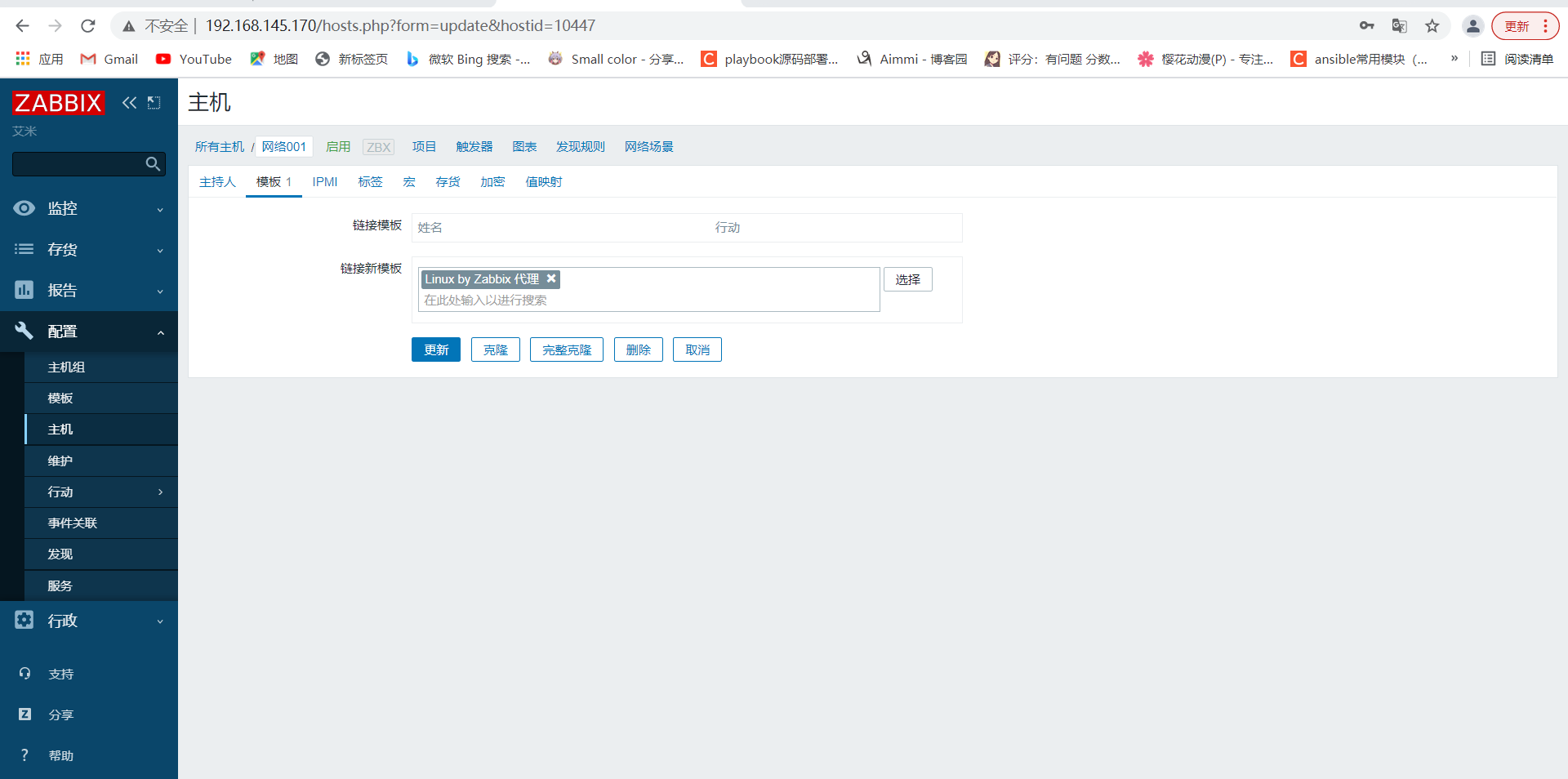The height and width of the screenshot is (779, 1568).
Task: Click the translate page icon
Action: [1400, 26]
